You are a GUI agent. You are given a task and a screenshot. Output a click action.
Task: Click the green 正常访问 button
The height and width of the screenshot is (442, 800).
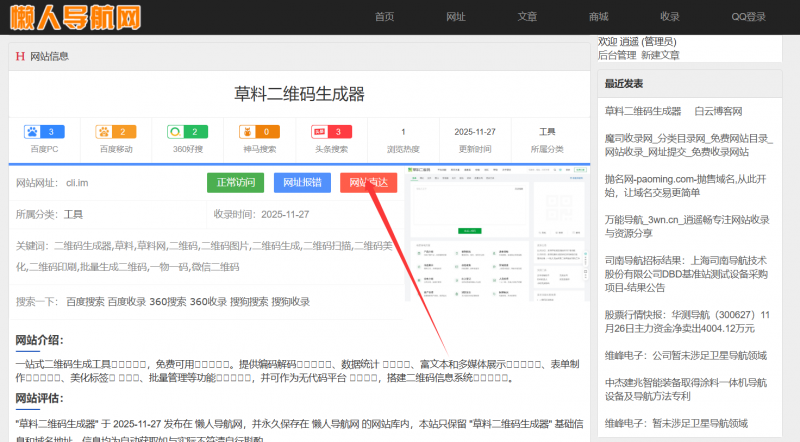coord(235,183)
